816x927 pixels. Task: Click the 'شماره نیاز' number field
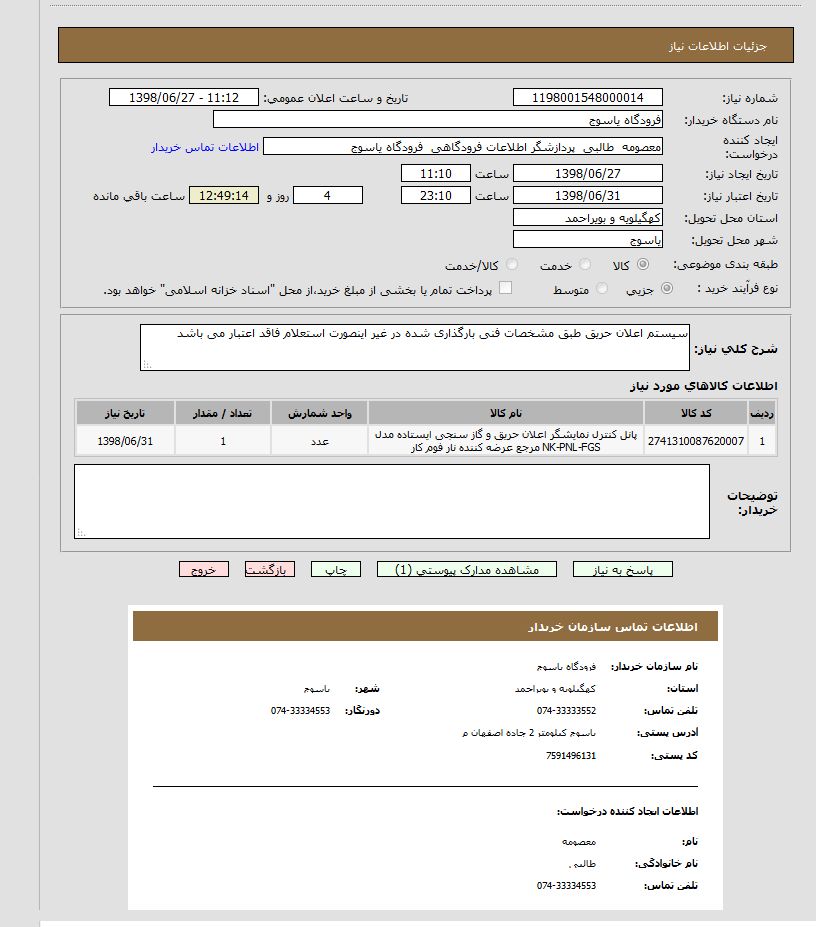(x=587, y=97)
